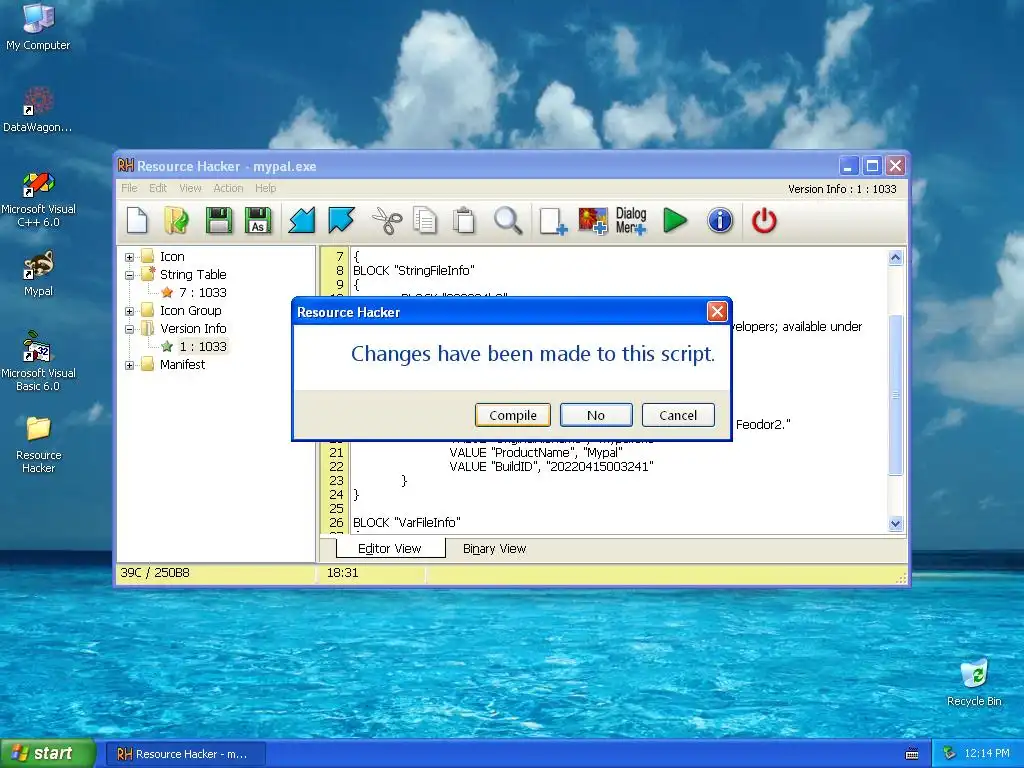Click the BLOCK "VarFileInfo" line
Image resolution: width=1024 pixels, height=768 pixels.
tap(407, 522)
